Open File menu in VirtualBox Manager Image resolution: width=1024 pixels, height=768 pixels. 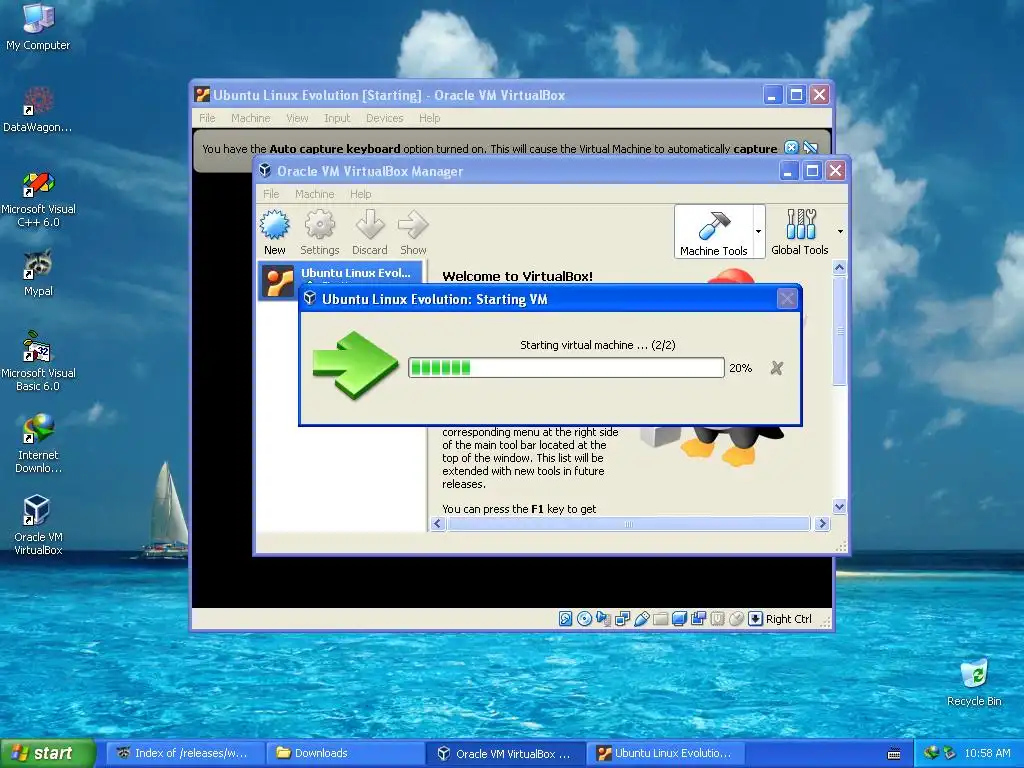point(271,194)
